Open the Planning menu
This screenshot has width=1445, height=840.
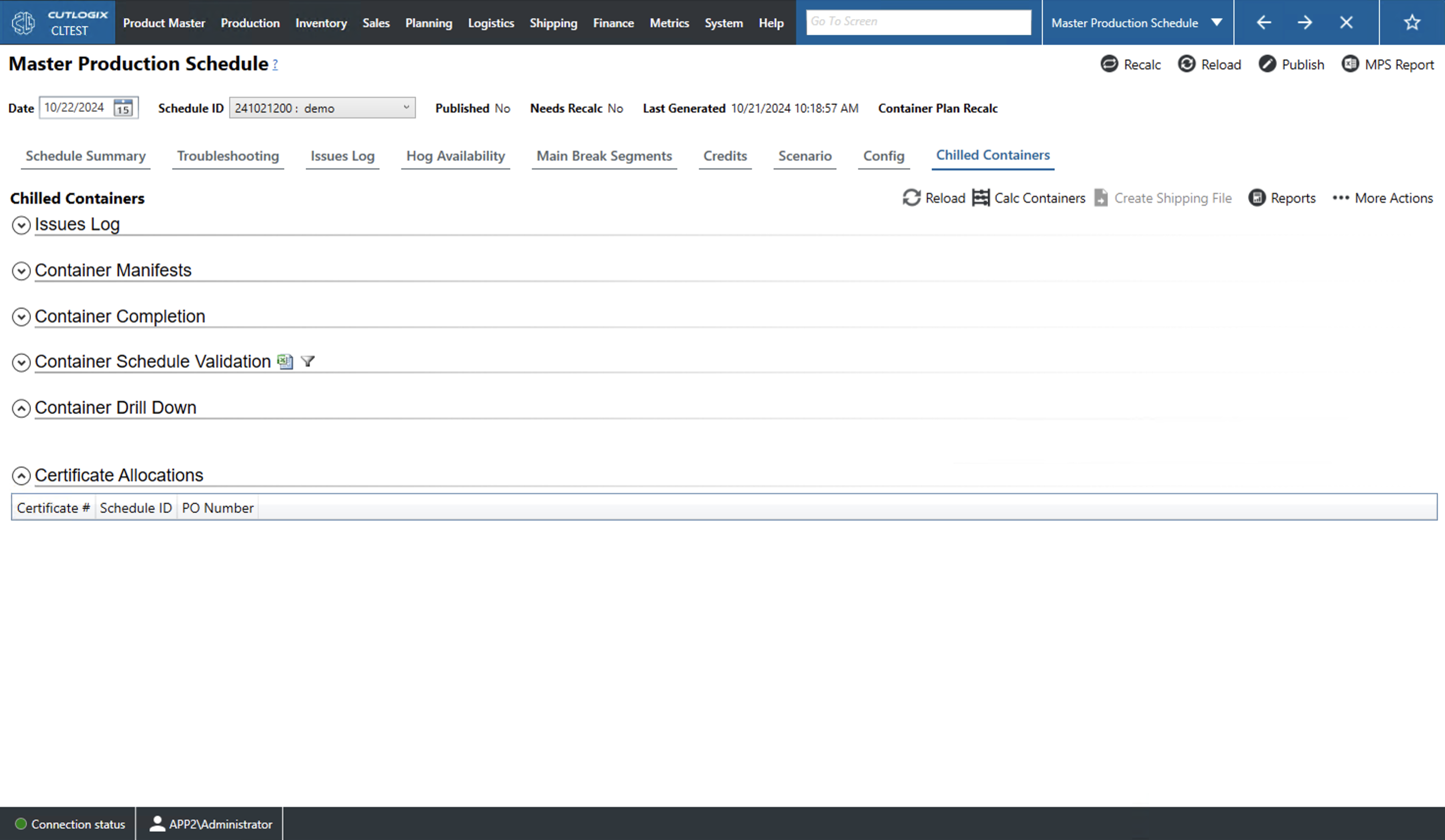coord(429,23)
